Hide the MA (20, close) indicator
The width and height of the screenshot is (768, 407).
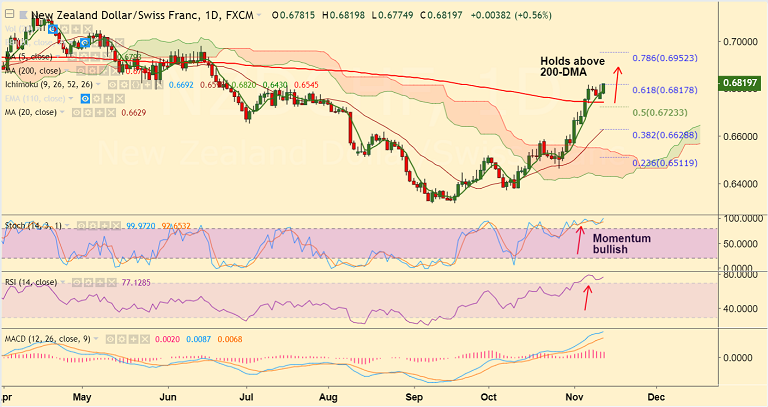pyautogui.click(x=76, y=113)
